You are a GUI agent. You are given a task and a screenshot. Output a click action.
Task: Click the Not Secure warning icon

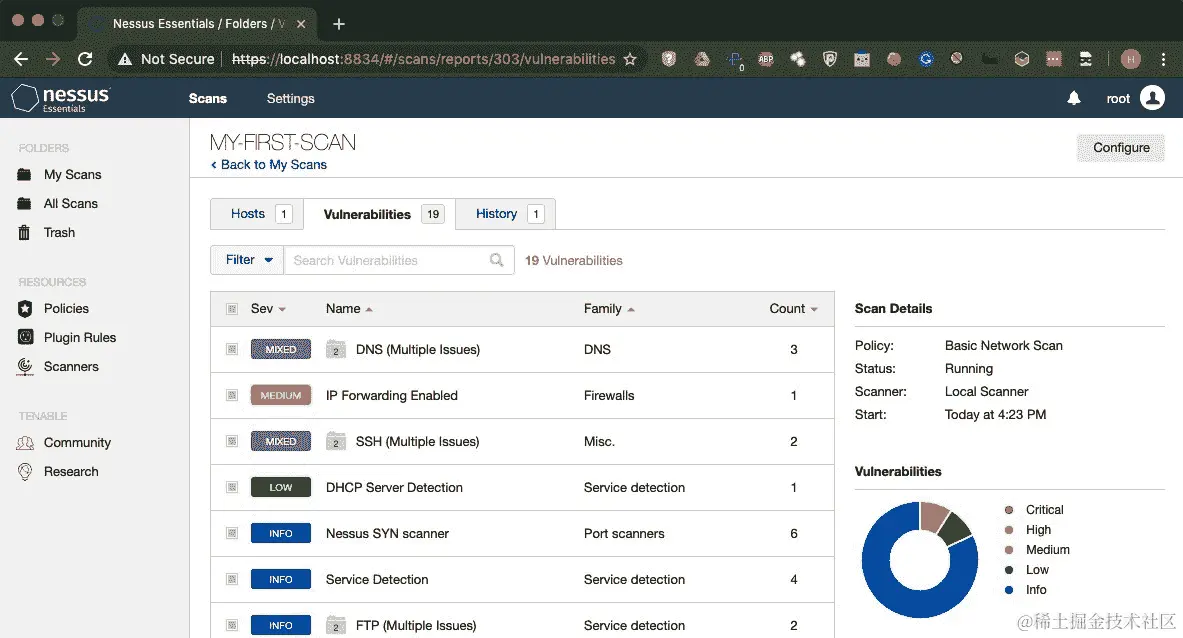click(125, 59)
